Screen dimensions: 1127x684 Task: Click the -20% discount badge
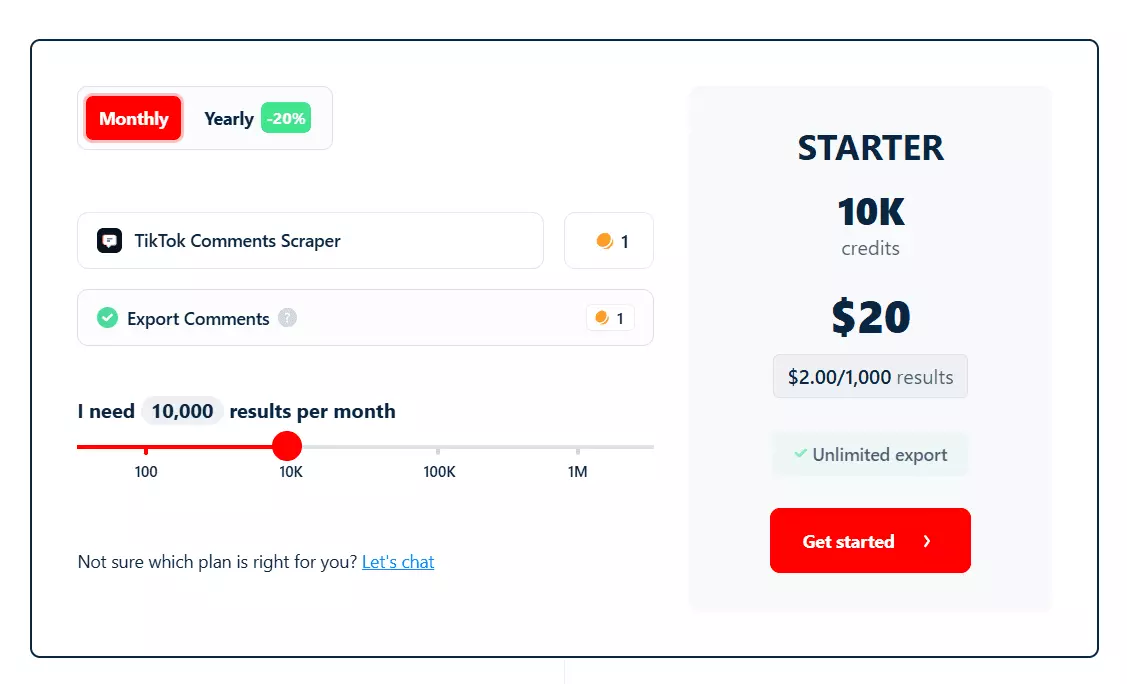point(286,118)
